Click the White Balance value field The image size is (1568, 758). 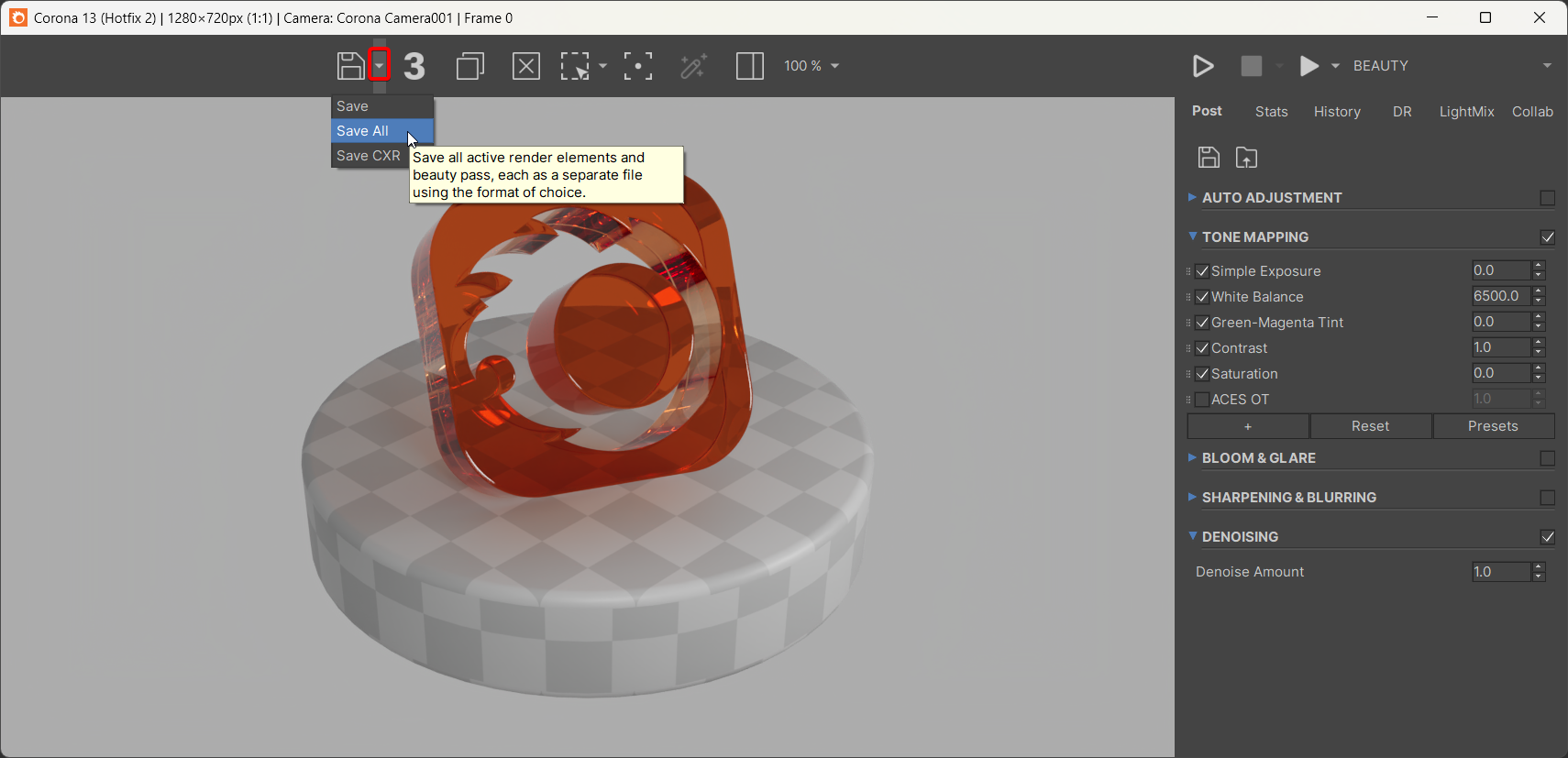[1499, 296]
